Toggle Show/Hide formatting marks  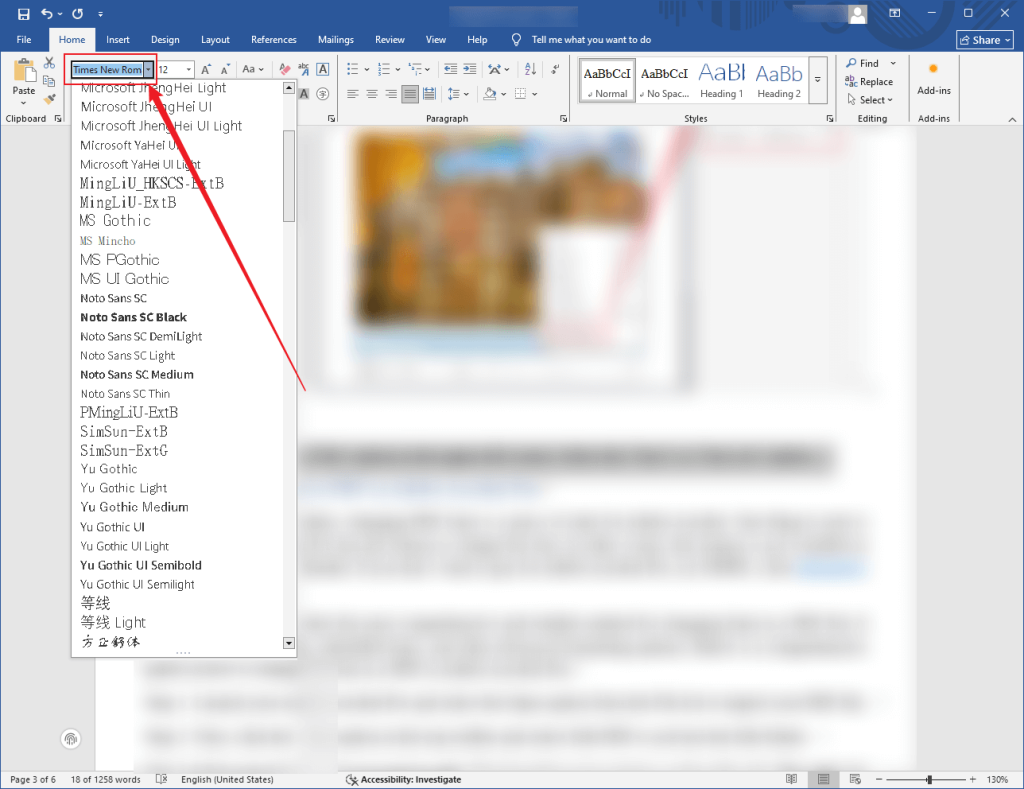tap(554, 69)
